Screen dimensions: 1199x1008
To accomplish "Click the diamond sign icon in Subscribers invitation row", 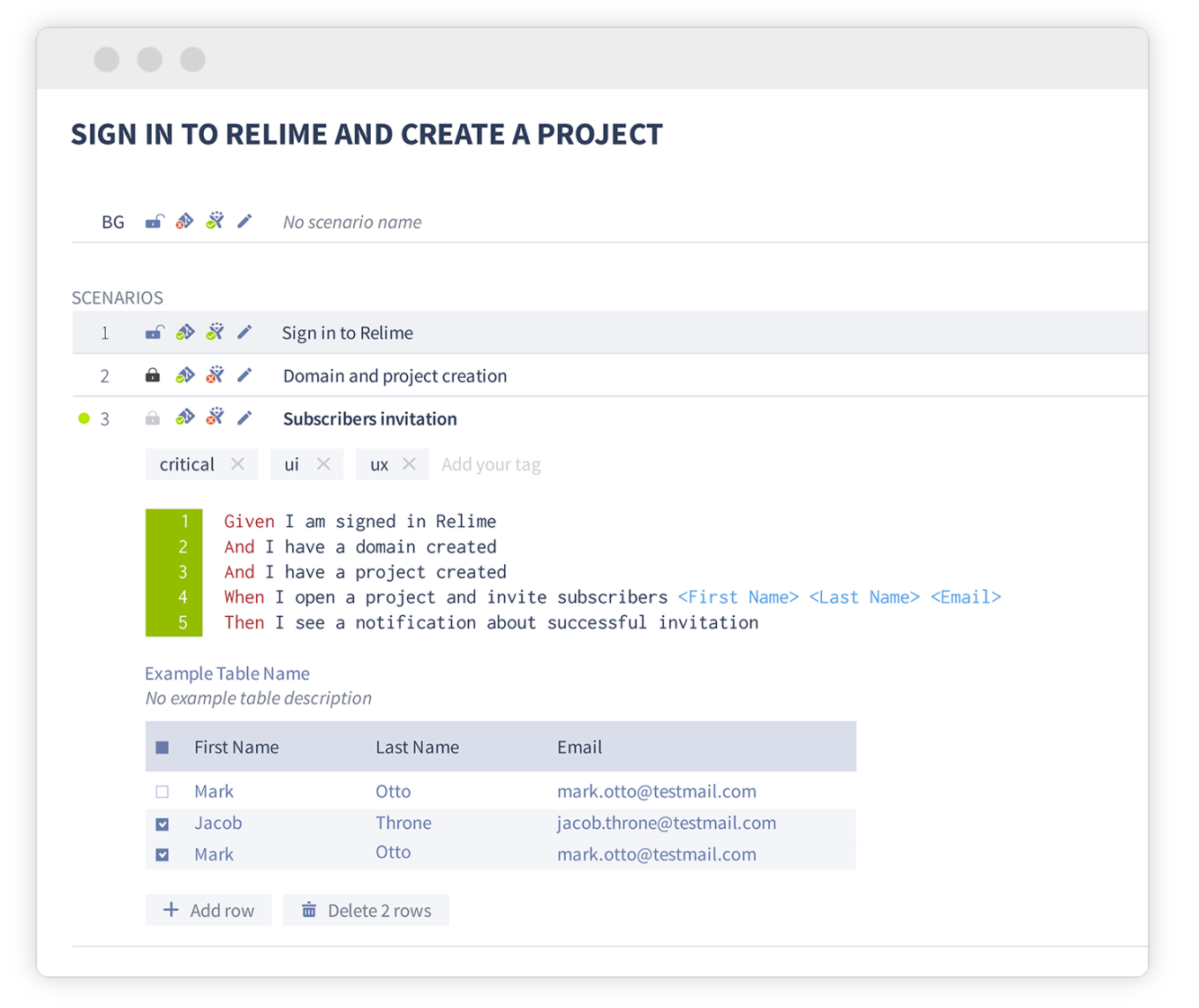I will [x=185, y=417].
